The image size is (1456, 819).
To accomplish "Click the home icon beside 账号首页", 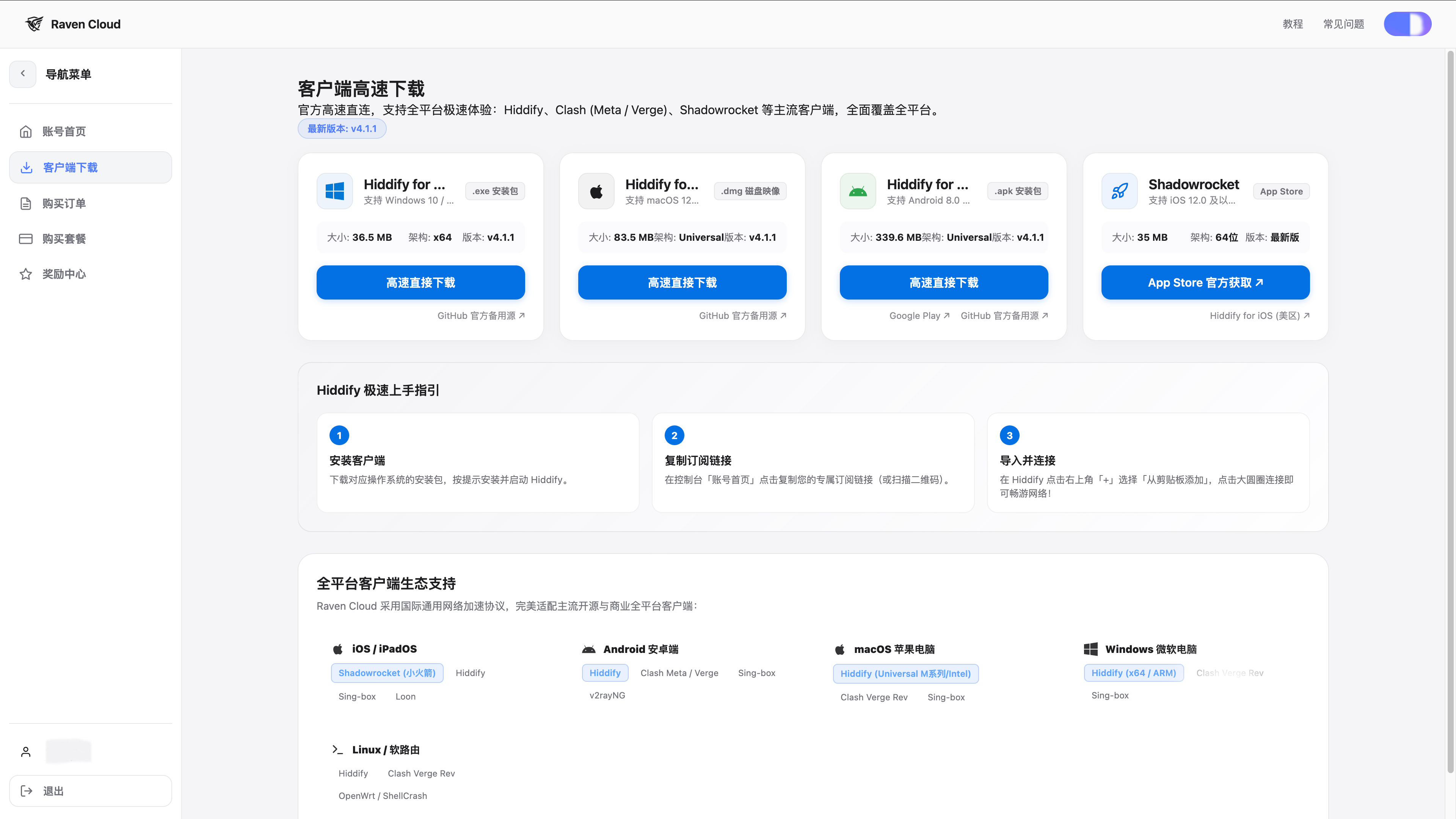I will pos(25,132).
